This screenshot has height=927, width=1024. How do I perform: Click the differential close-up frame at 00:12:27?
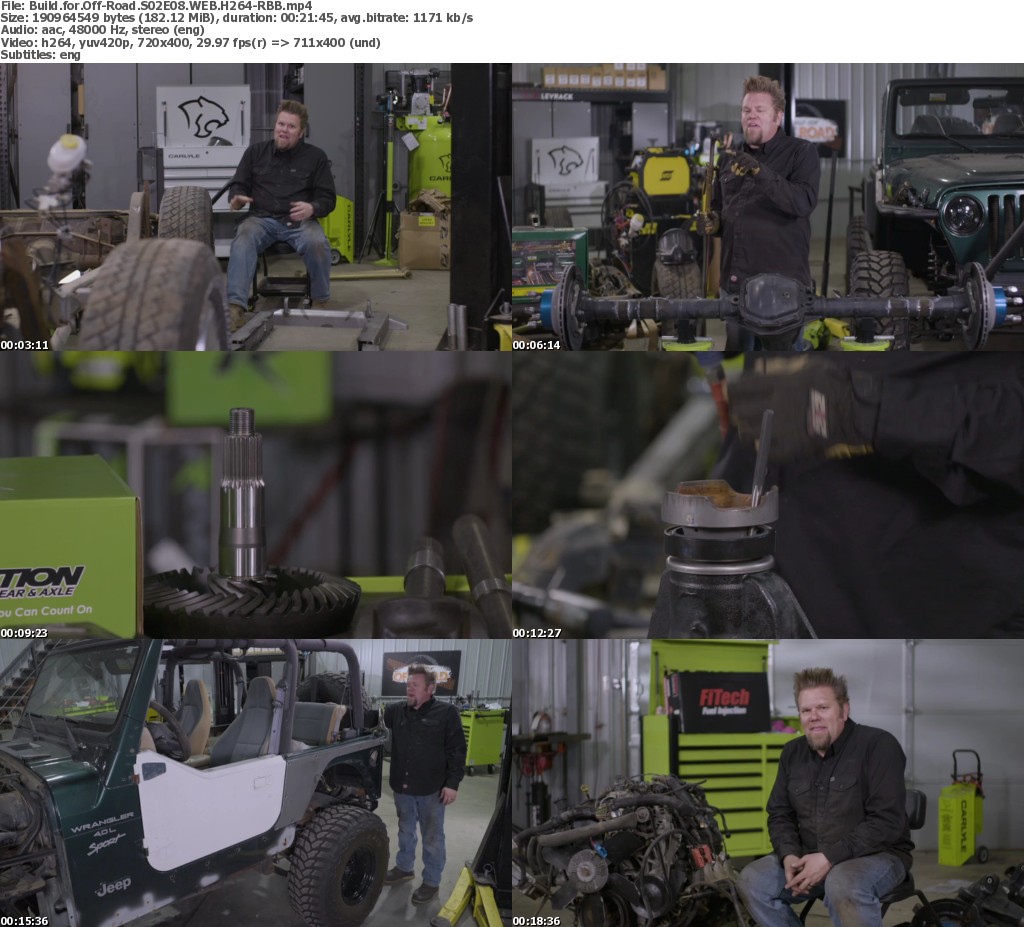pyautogui.click(x=767, y=495)
